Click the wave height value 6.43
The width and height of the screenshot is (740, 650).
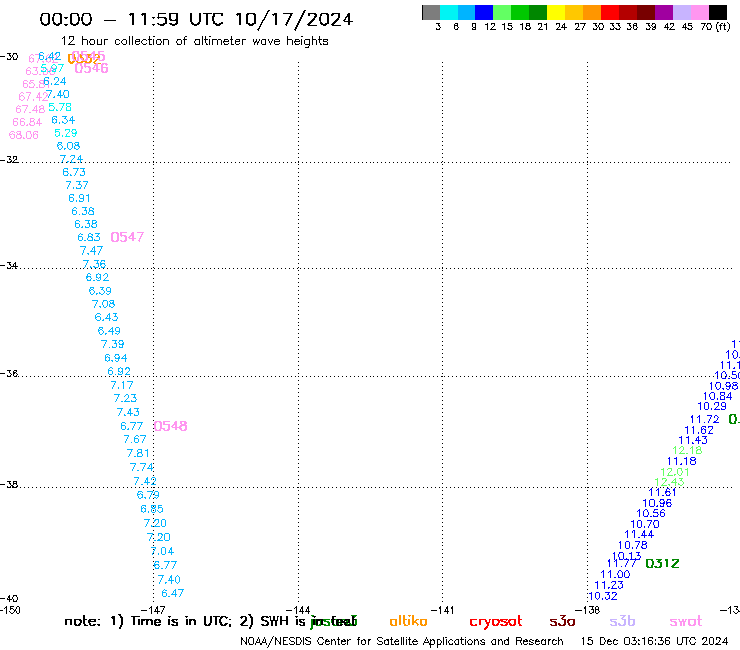(106, 317)
